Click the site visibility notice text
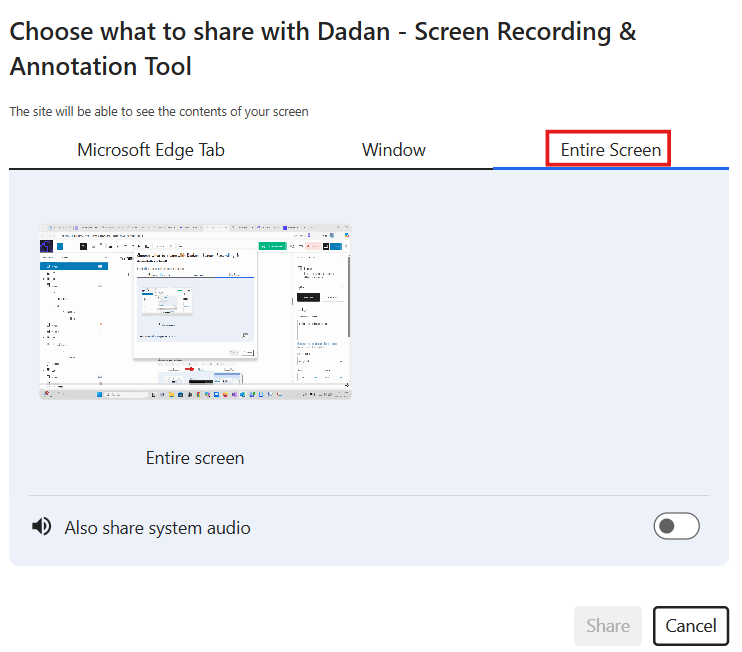This screenshot has height=652, width=742. click(x=159, y=112)
